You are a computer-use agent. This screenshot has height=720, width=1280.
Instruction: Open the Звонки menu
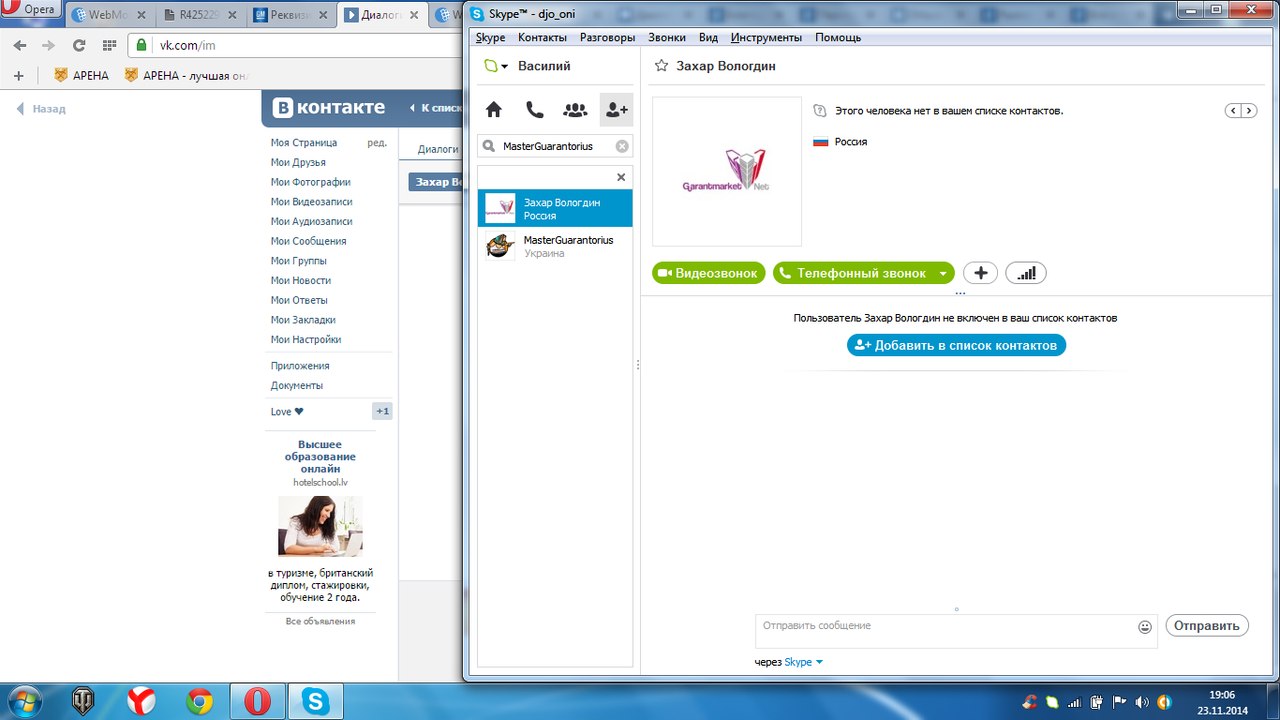pyautogui.click(x=667, y=37)
